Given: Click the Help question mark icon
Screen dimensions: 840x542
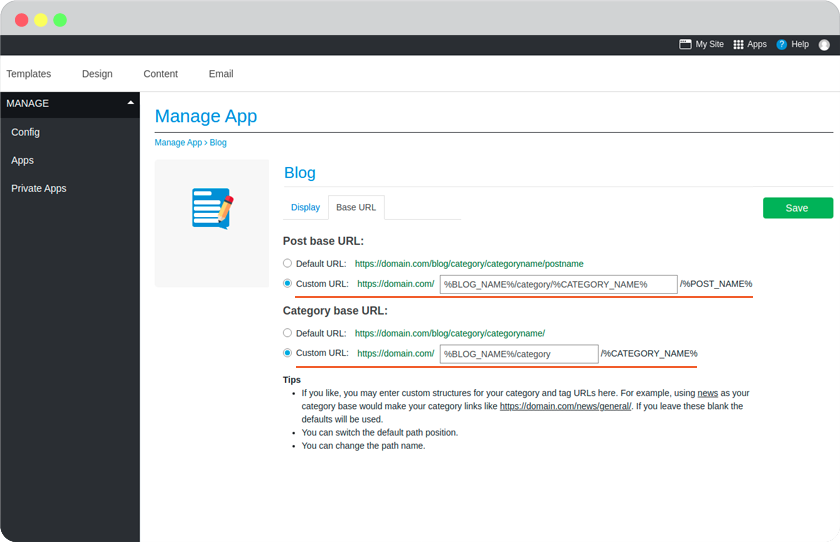Looking at the screenshot, I should coord(782,44).
